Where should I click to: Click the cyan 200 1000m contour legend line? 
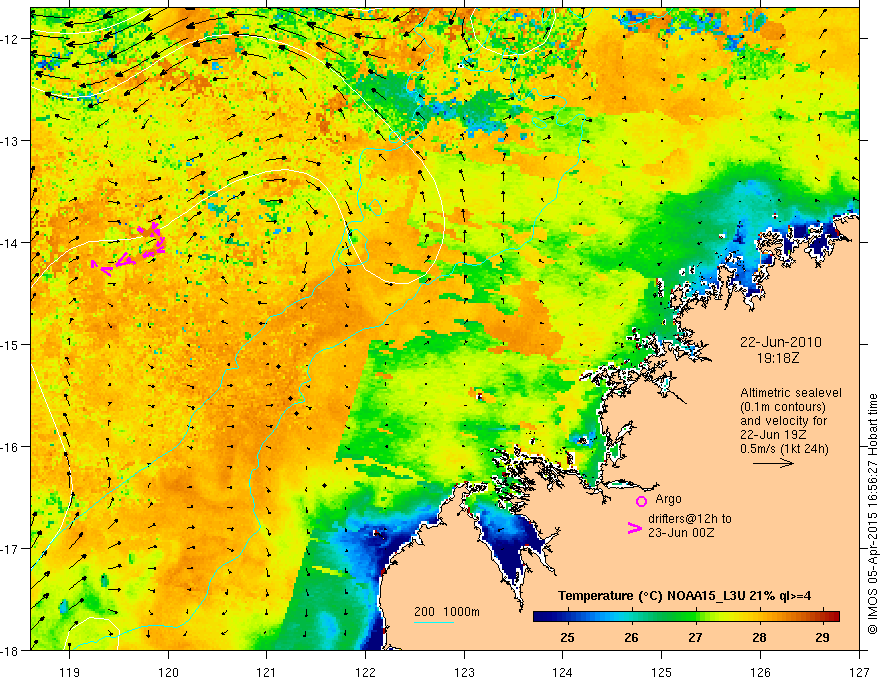(x=434, y=622)
